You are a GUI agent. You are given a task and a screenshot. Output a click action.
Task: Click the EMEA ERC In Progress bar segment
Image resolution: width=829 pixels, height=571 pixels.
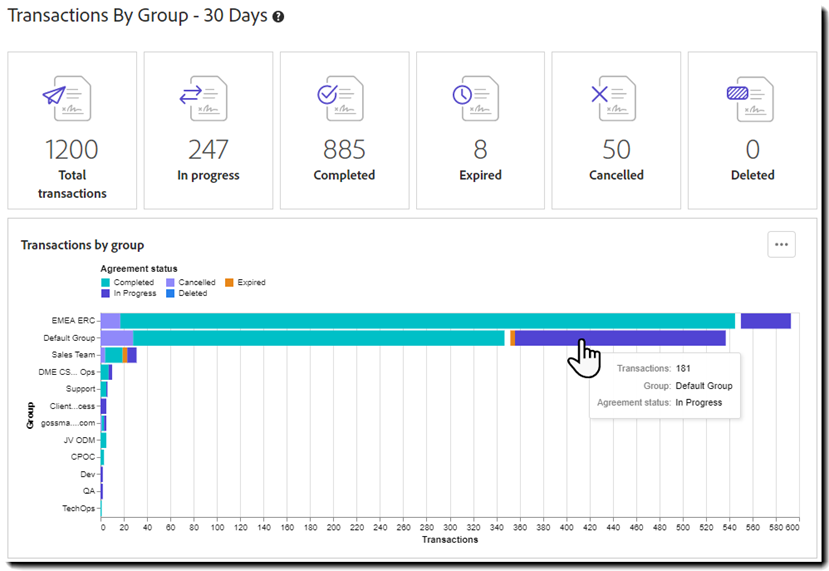pos(765,321)
